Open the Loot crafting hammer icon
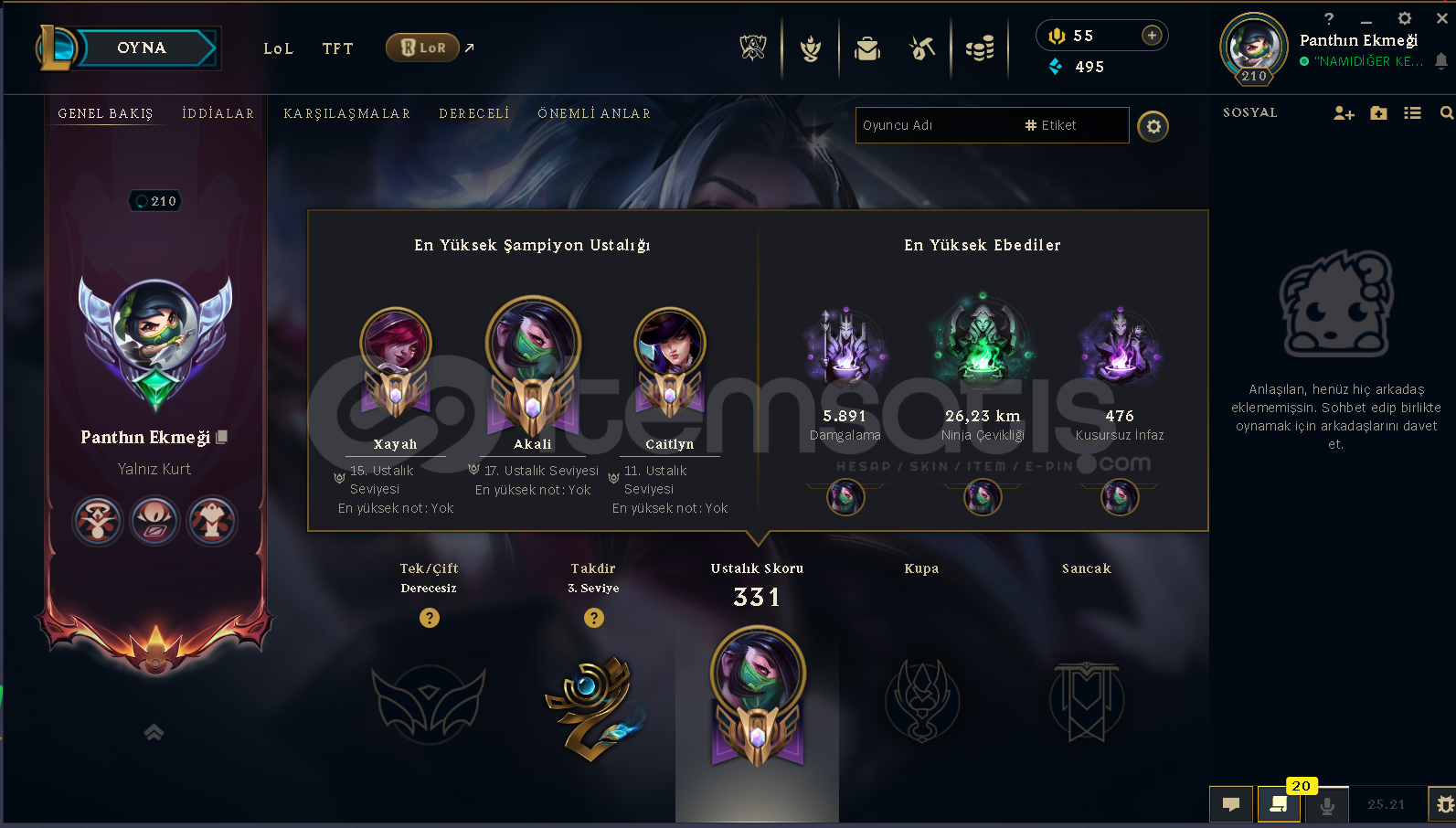 tap(922, 48)
